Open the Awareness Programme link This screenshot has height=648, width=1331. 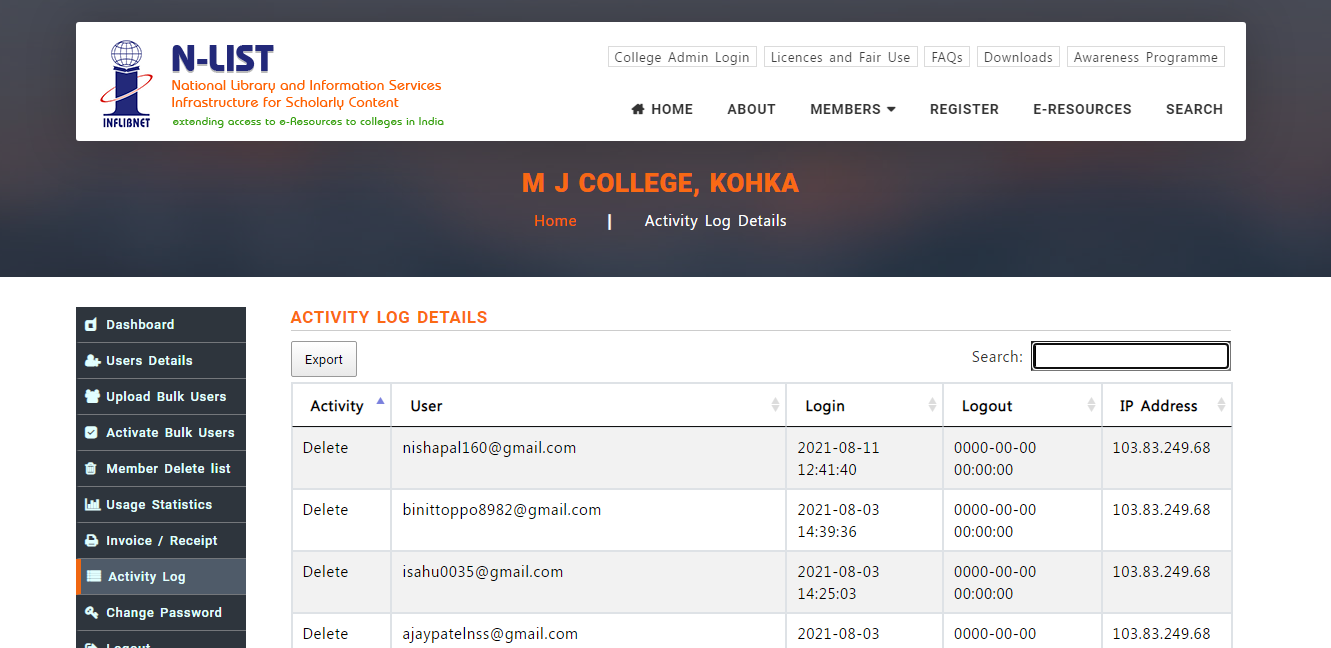point(1146,57)
